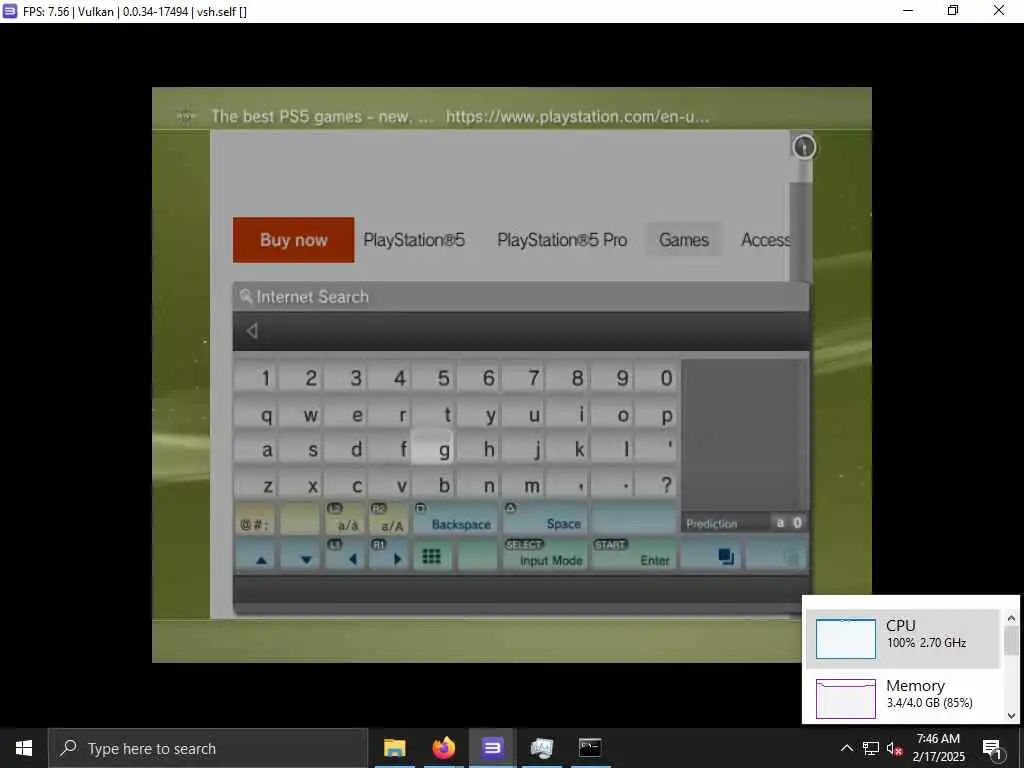Switch Input Mode via SELECT key

[x=545, y=556]
